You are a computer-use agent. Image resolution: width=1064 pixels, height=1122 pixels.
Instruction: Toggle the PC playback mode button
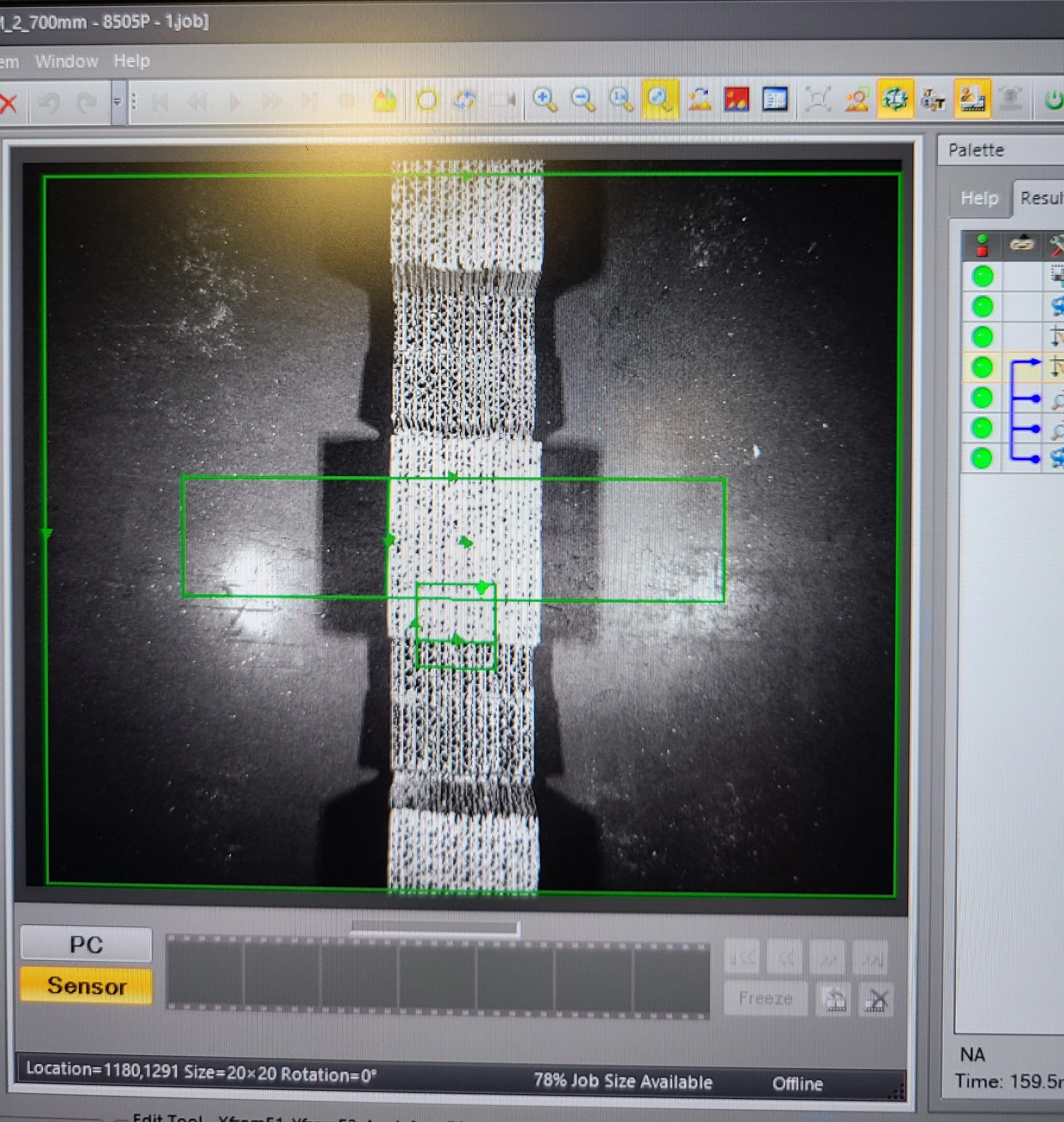(86, 945)
